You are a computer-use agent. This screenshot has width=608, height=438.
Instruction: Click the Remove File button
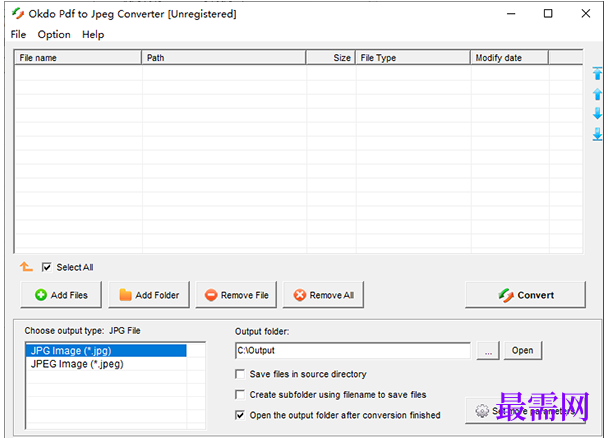(236, 295)
